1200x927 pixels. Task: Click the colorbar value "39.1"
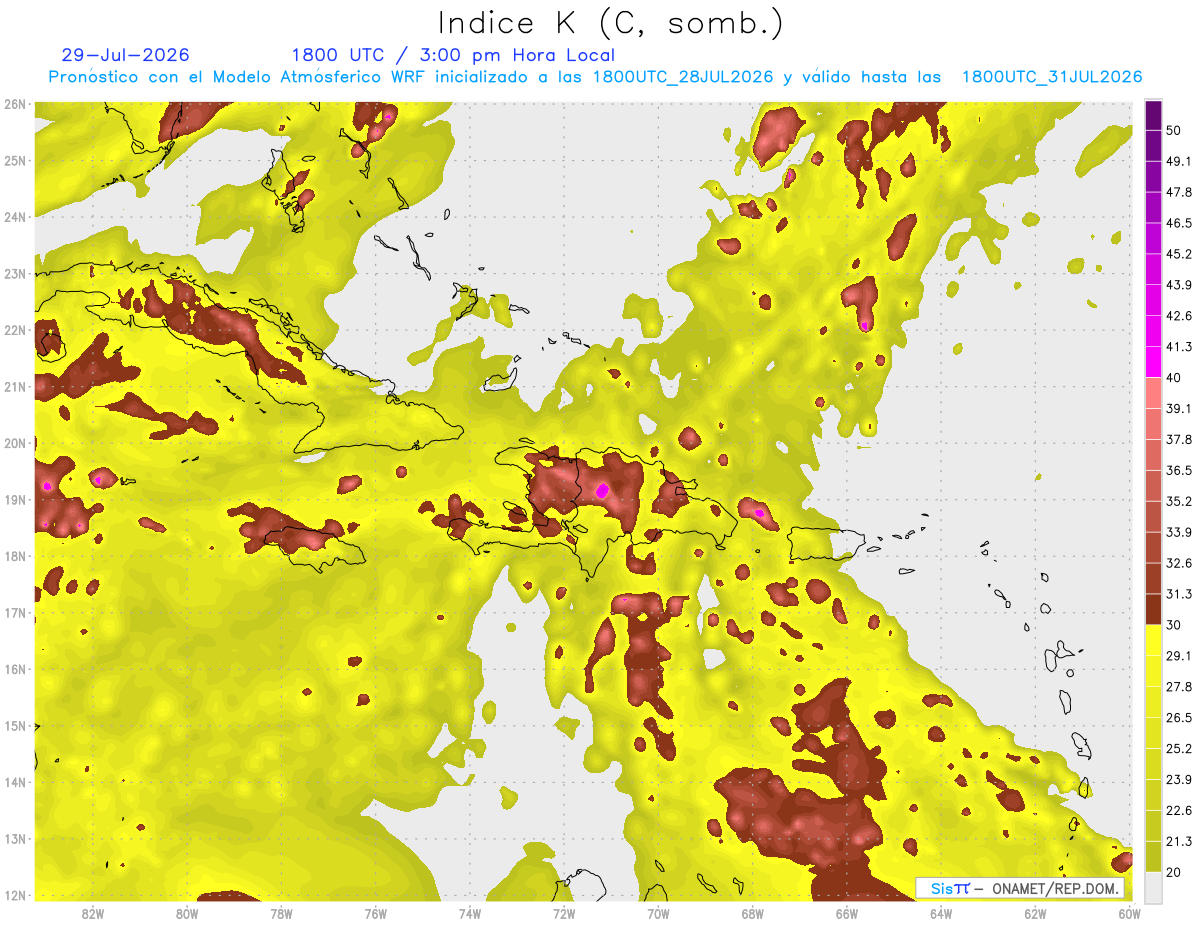pyautogui.click(x=1179, y=408)
